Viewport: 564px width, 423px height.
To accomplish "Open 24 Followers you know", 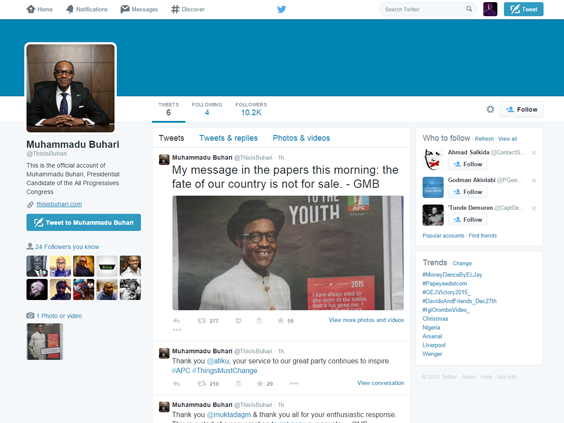I will click(x=67, y=247).
